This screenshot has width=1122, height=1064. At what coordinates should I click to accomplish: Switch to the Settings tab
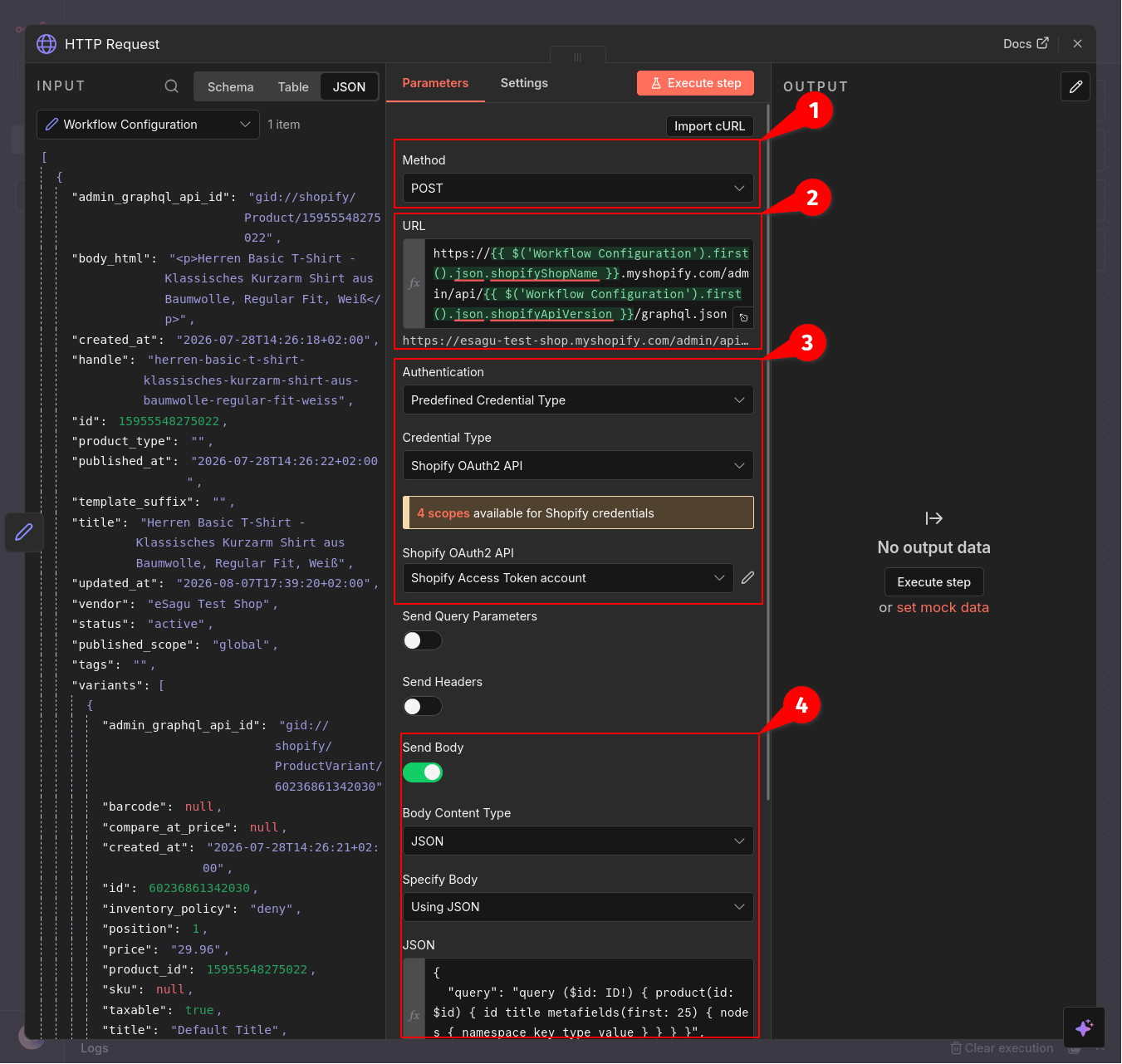coord(524,83)
